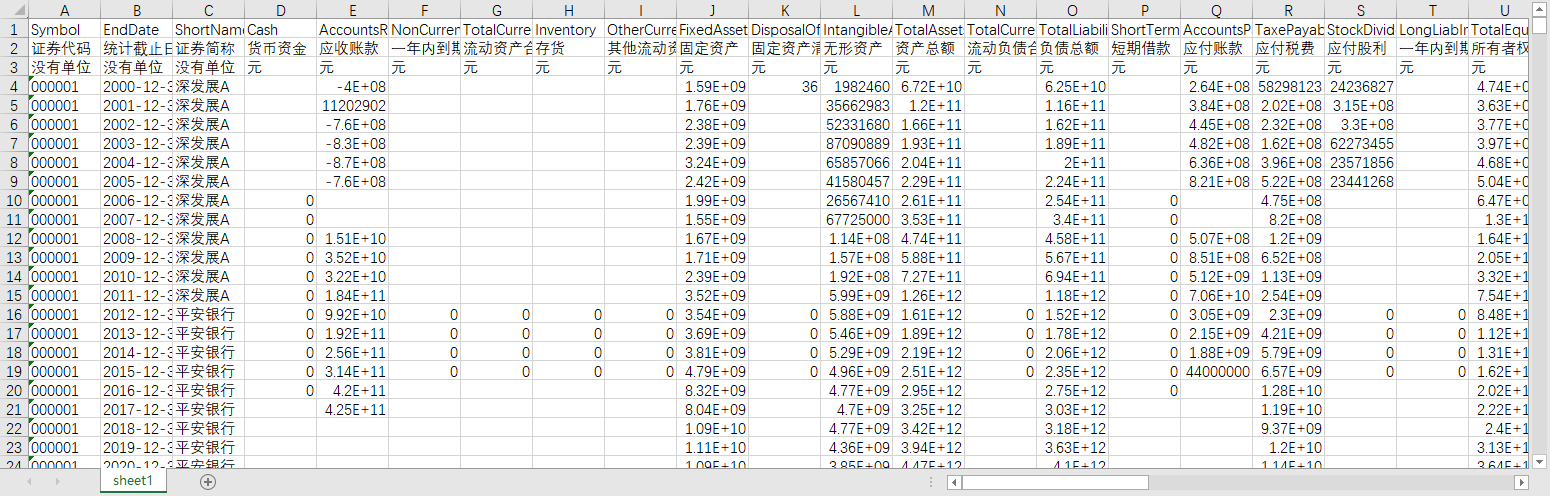Select row 10 header
The height and width of the screenshot is (496, 1550).
(14, 201)
